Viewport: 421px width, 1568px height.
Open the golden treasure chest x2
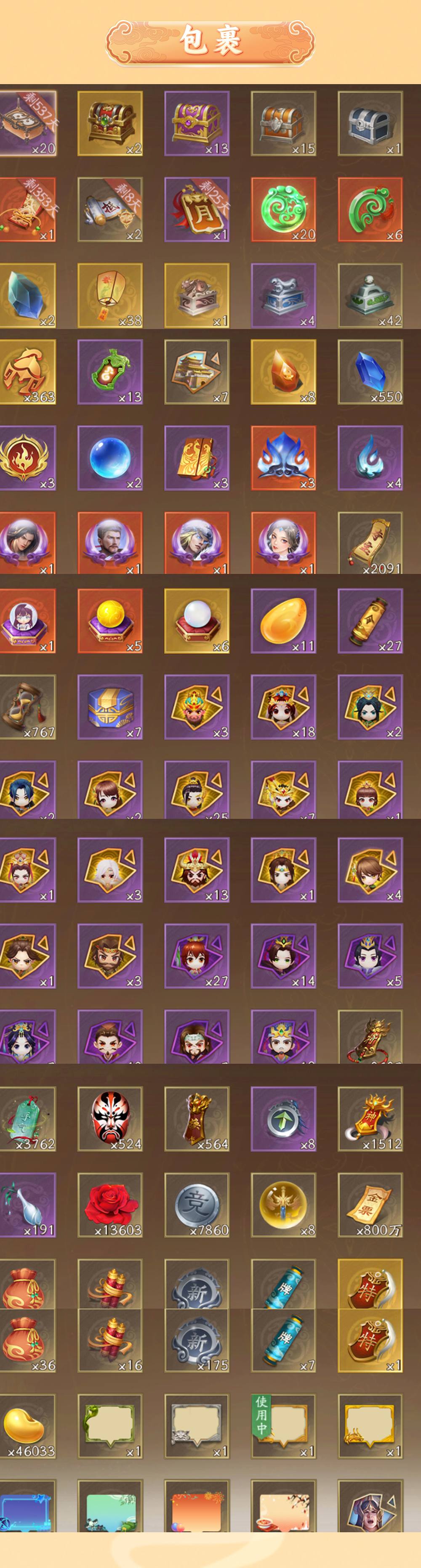coord(109,124)
